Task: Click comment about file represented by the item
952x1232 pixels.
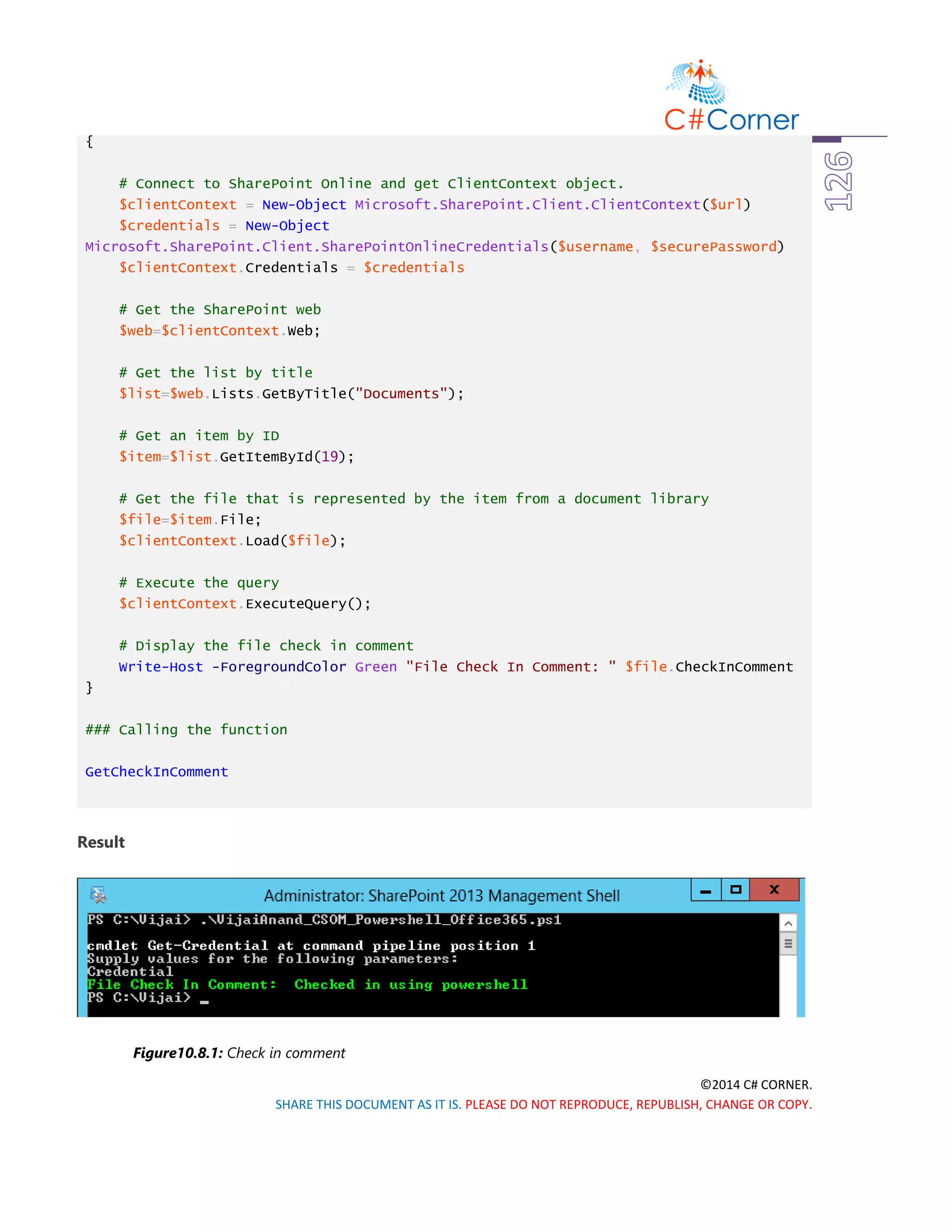Action: (x=414, y=499)
